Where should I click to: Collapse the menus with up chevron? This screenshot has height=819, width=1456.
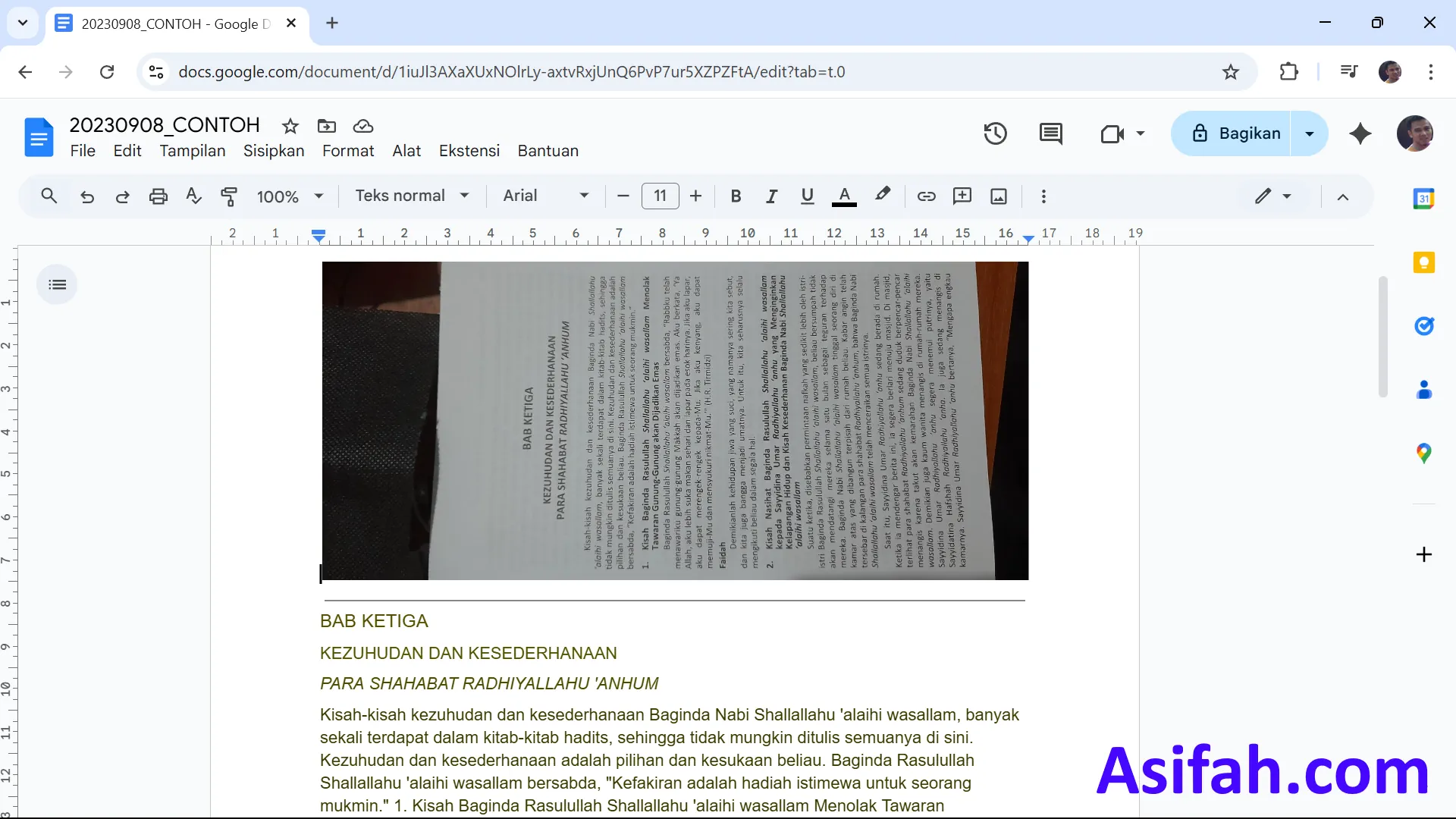click(x=1342, y=197)
